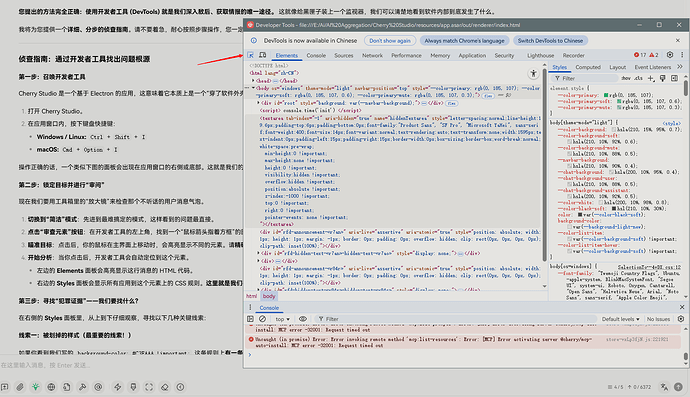Open console settings gear icon
This screenshot has width=690, height=397.
tap(681, 319)
